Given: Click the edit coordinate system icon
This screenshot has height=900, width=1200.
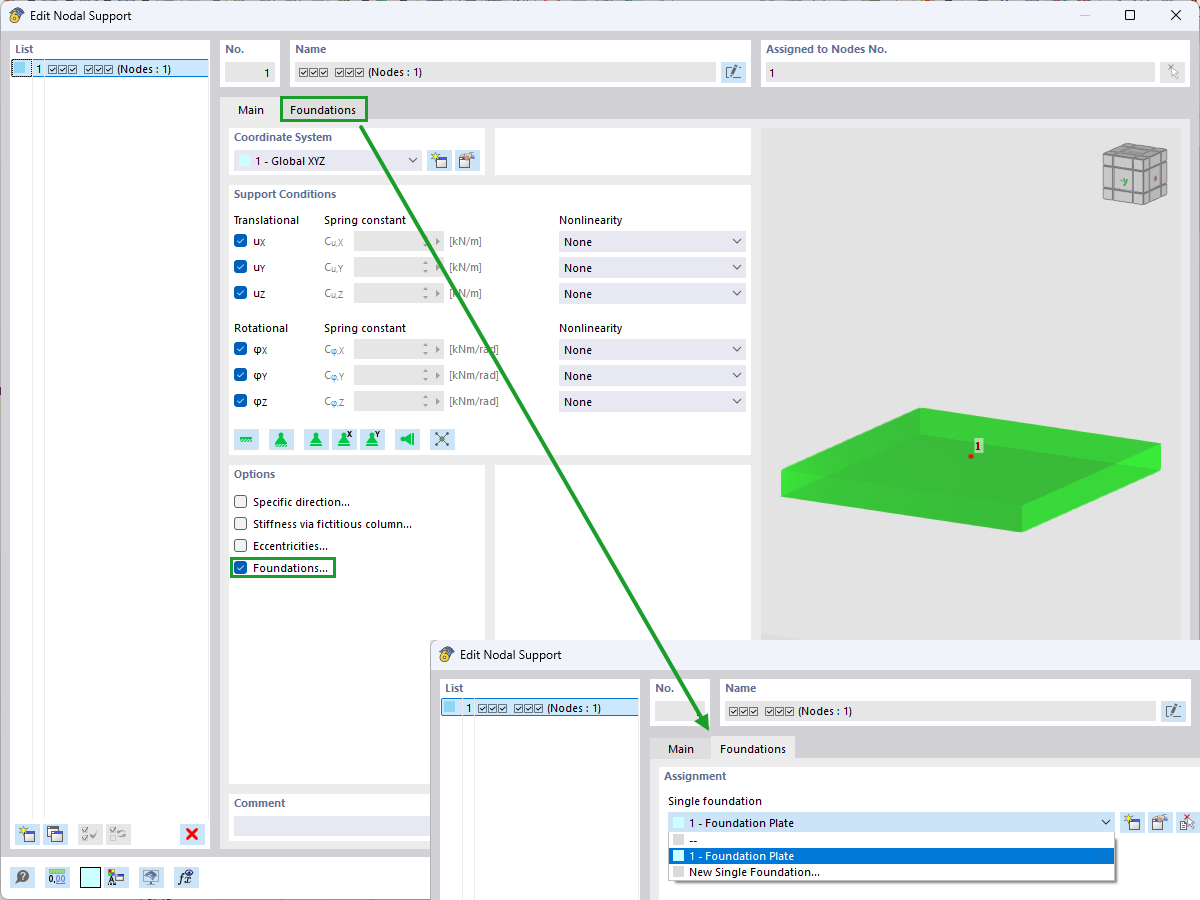Looking at the screenshot, I should point(467,160).
